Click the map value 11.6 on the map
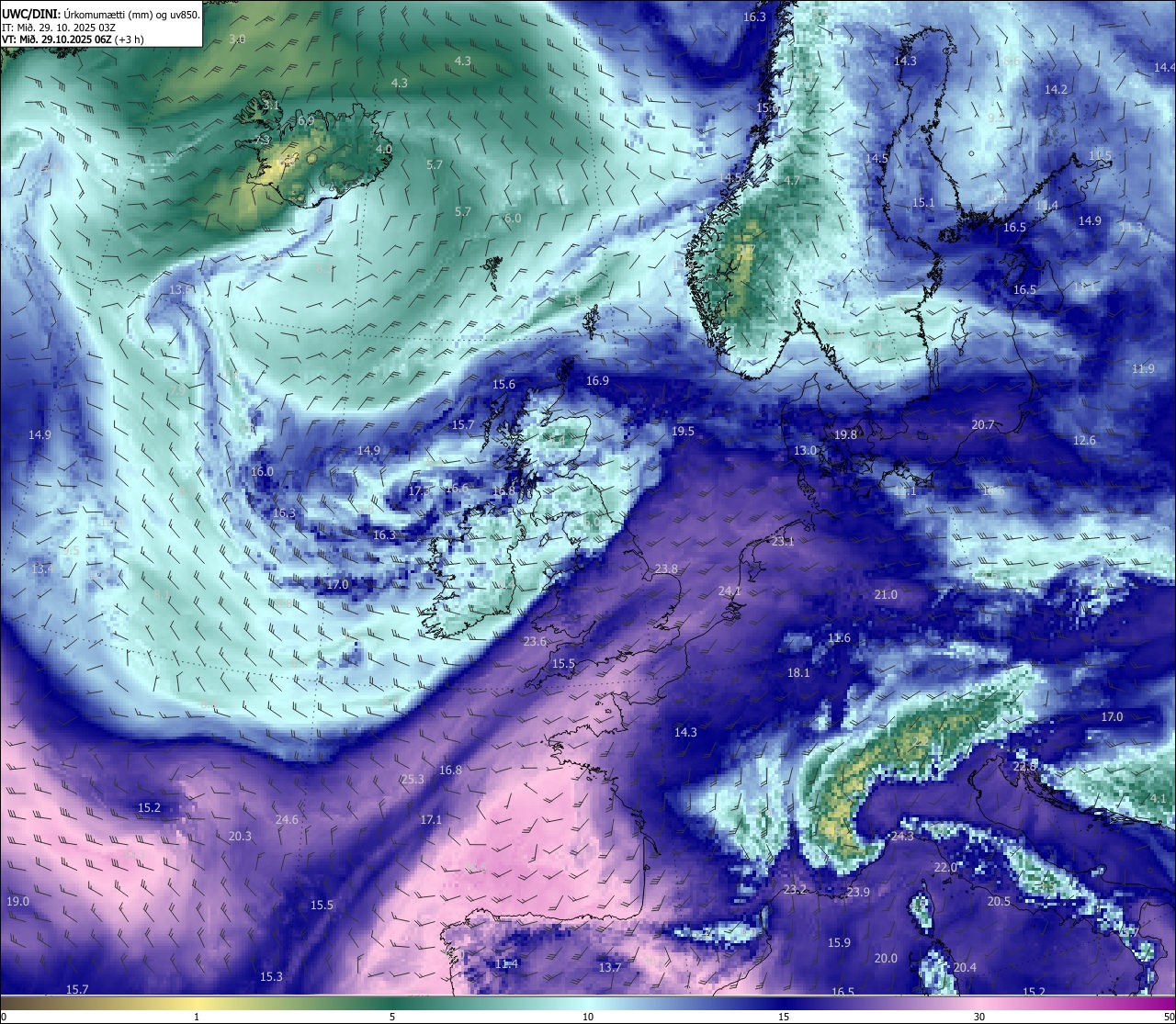Image resolution: width=1176 pixels, height=1024 pixels. coord(839,637)
